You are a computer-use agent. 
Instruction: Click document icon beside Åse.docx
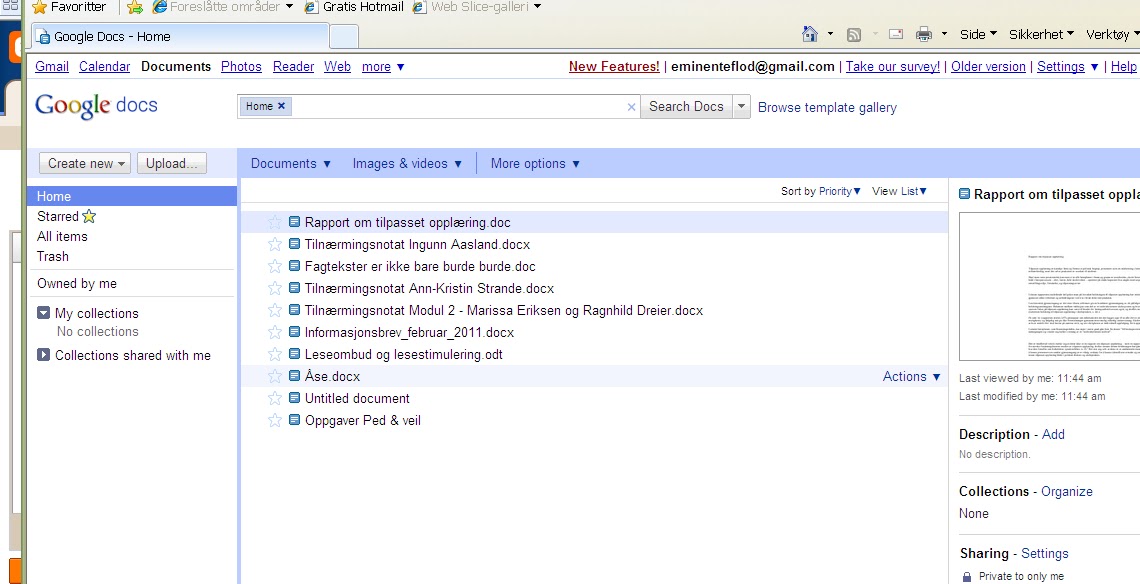294,375
